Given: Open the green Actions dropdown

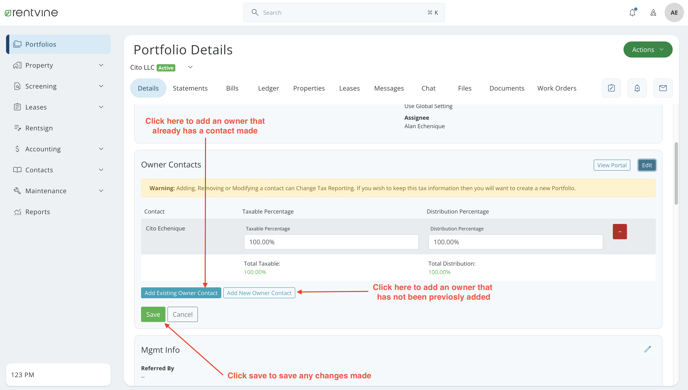Looking at the screenshot, I should [x=648, y=50].
